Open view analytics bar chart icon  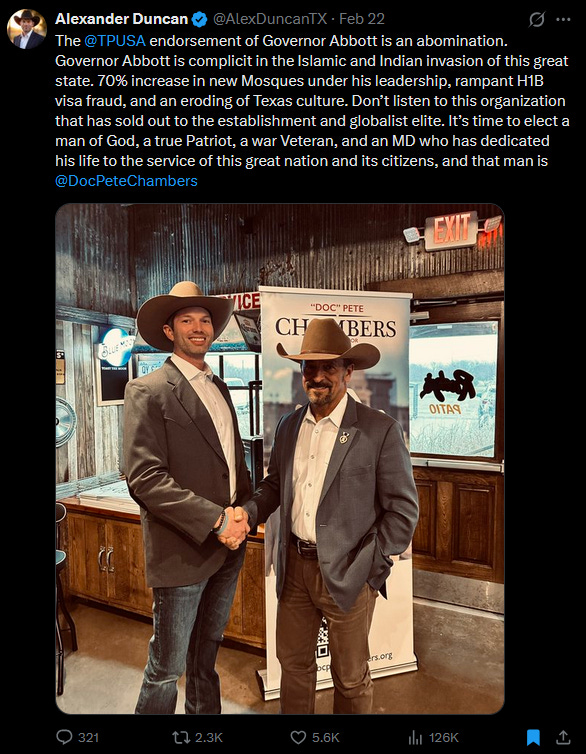point(415,737)
